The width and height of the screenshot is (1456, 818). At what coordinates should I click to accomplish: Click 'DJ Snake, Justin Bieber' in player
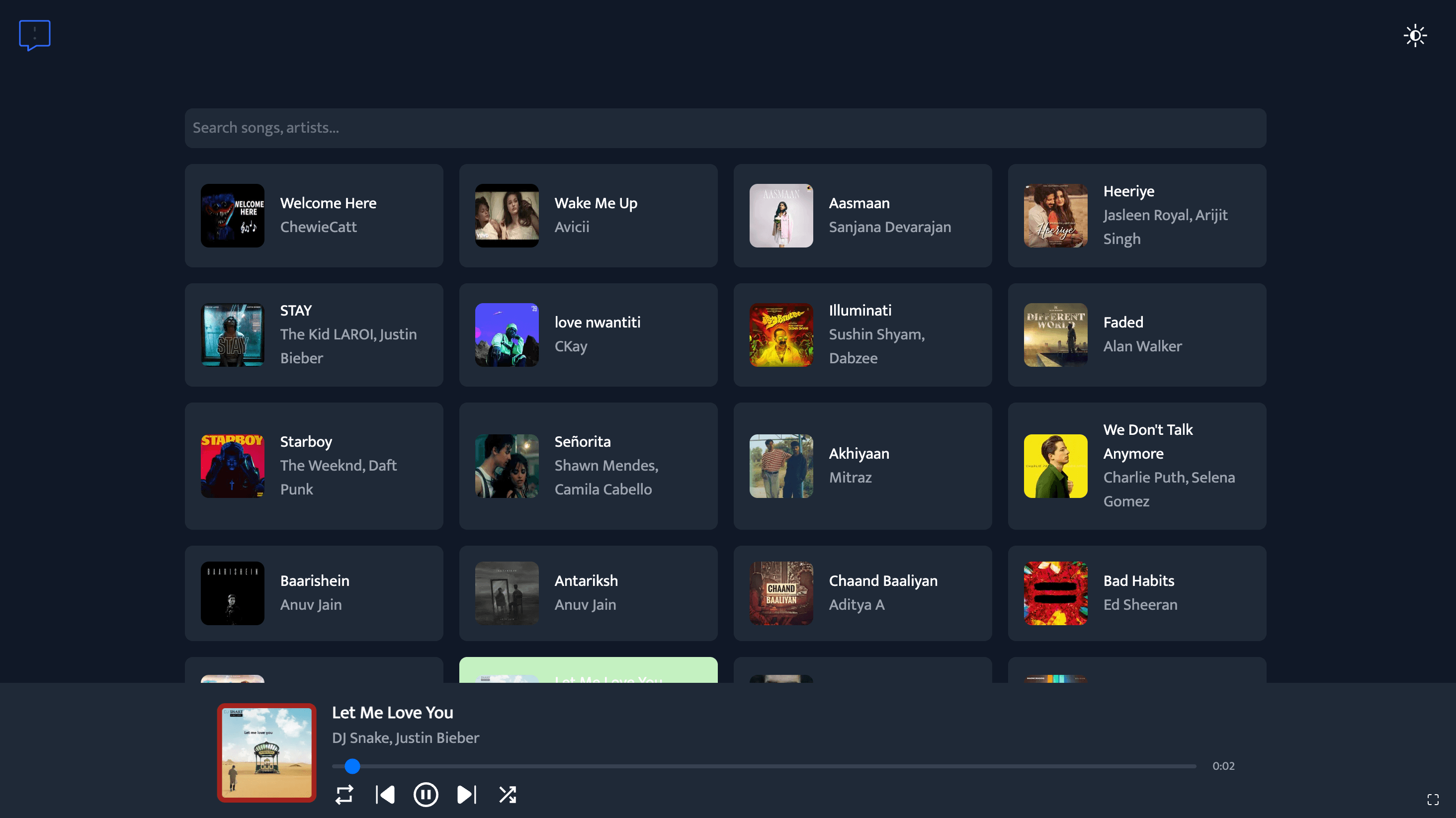(x=405, y=738)
